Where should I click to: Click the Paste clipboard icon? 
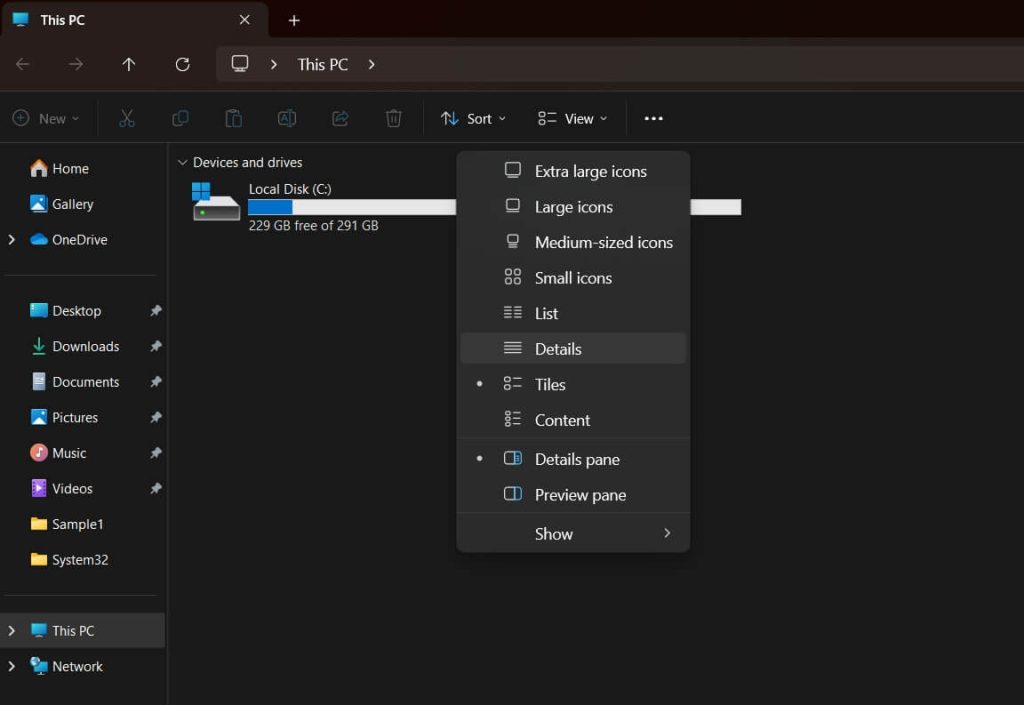click(x=233, y=118)
